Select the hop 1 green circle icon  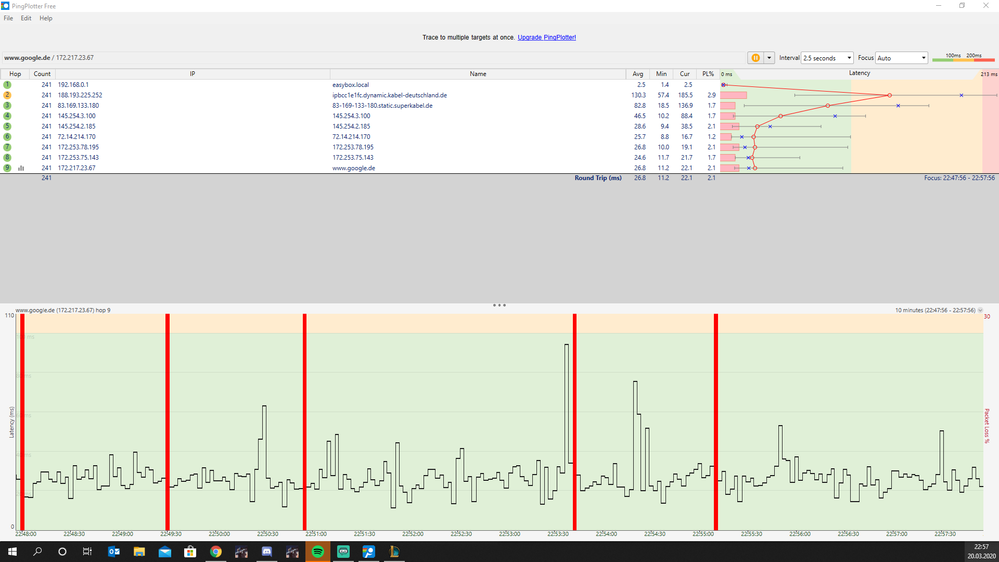click(x=7, y=85)
